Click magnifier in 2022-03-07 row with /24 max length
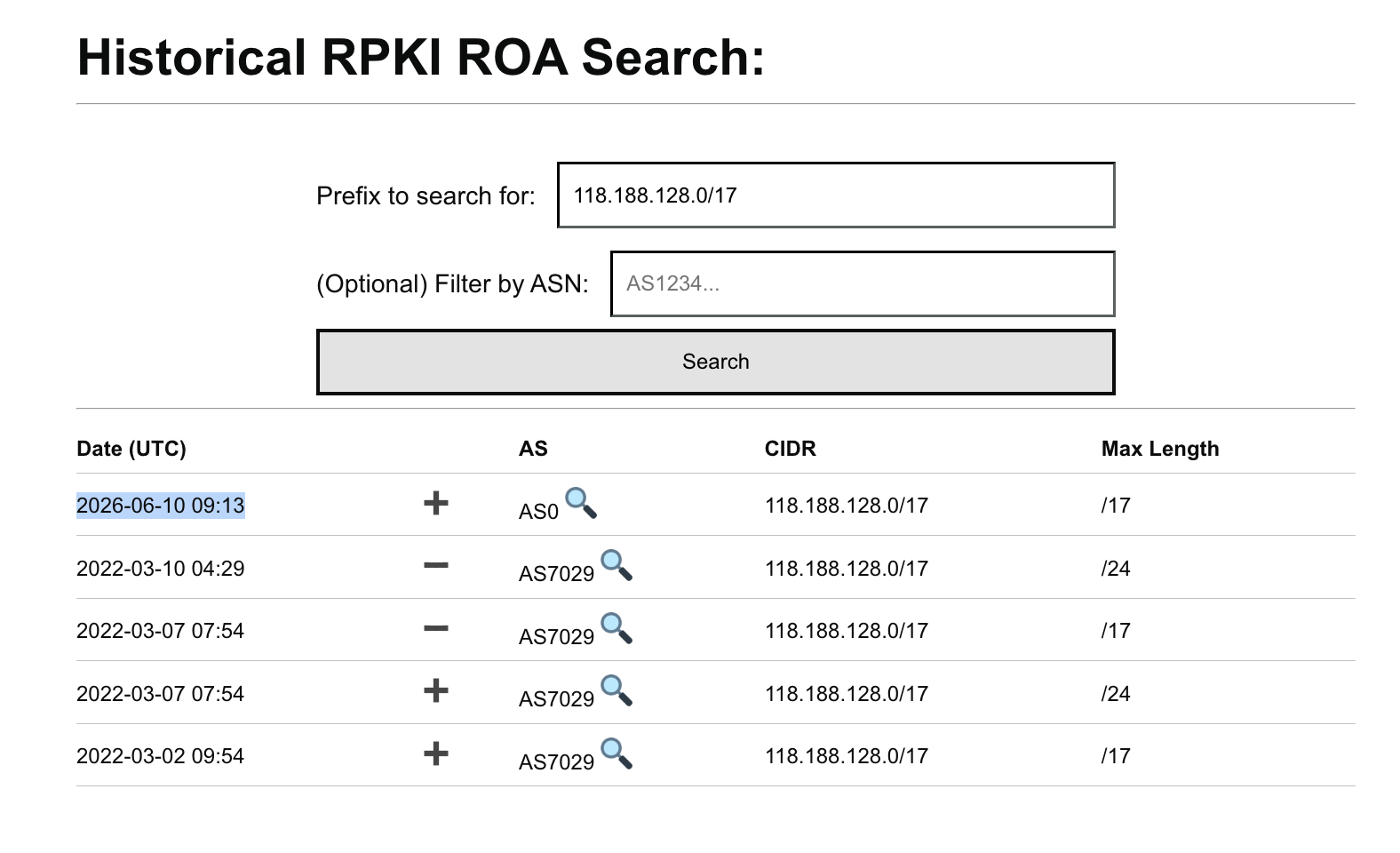Screen dimensions: 1400x853 (616, 690)
